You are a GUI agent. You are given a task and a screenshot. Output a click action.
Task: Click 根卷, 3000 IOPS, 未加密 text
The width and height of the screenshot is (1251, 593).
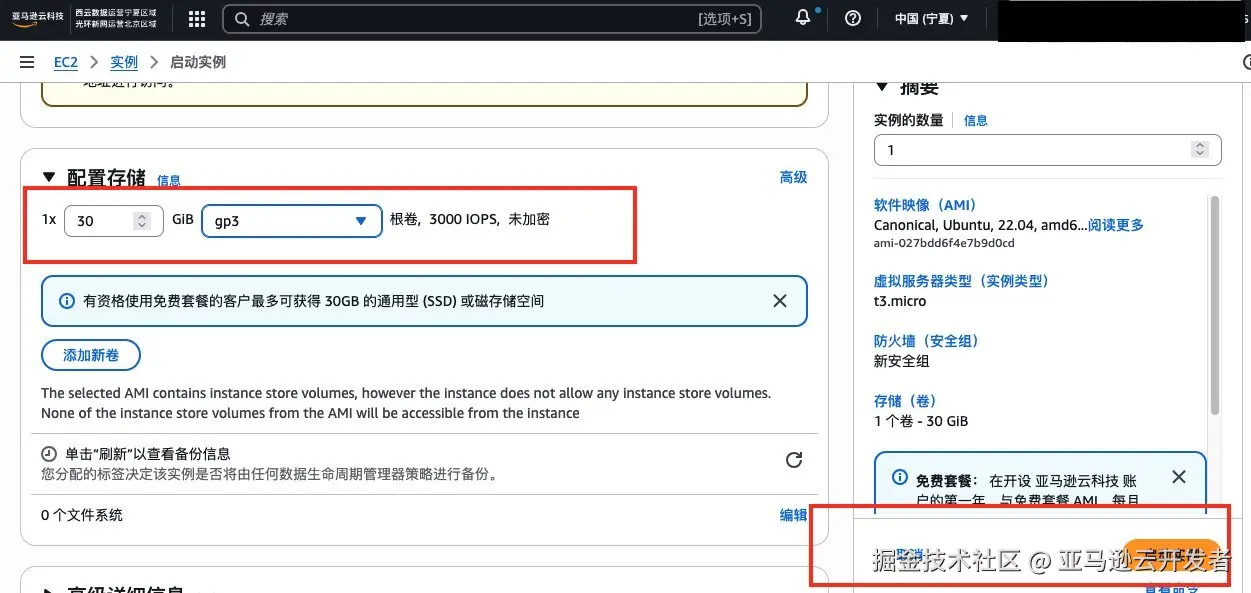click(x=470, y=220)
